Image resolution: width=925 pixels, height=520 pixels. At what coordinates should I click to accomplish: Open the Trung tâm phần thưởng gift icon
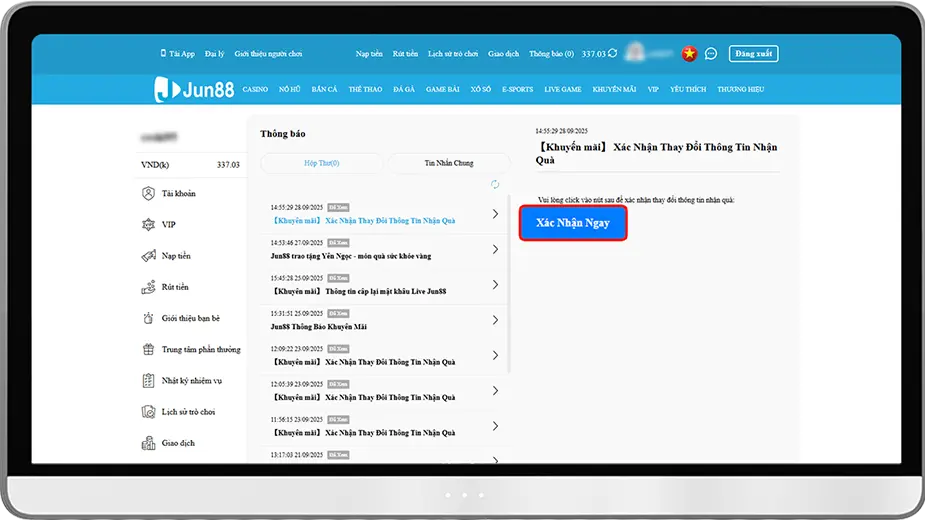pos(148,349)
